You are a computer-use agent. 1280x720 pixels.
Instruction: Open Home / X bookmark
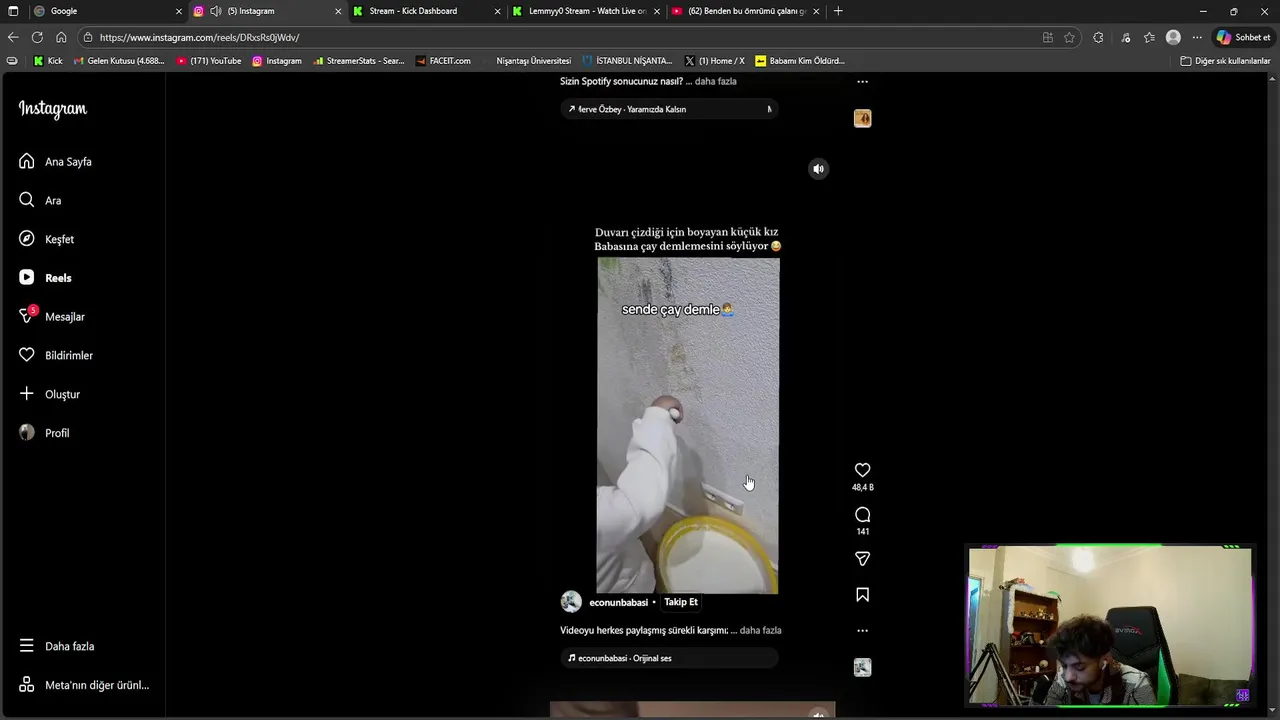(x=714, y=61)
